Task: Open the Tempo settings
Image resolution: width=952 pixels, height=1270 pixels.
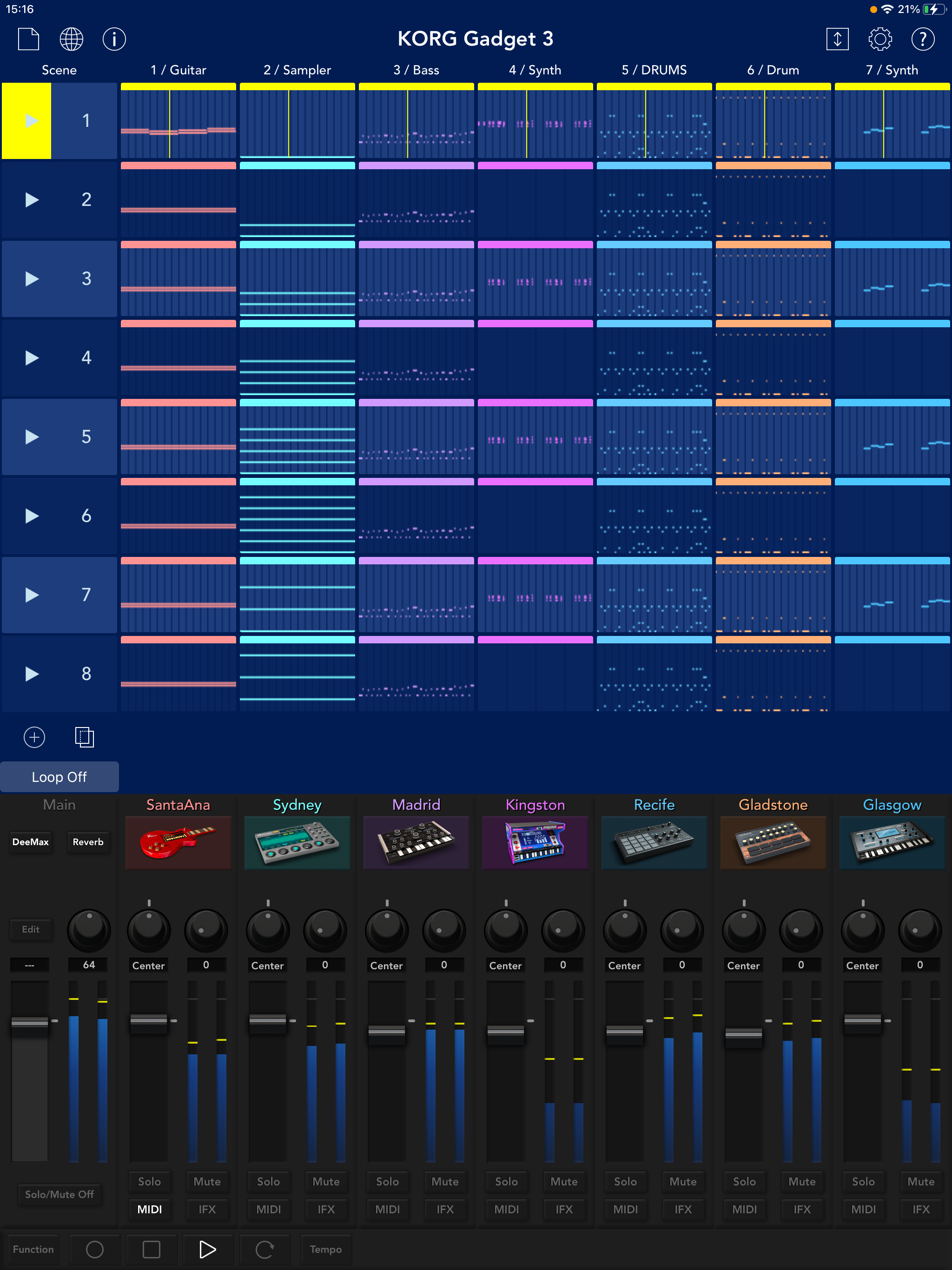Action: click(326, 1250)
